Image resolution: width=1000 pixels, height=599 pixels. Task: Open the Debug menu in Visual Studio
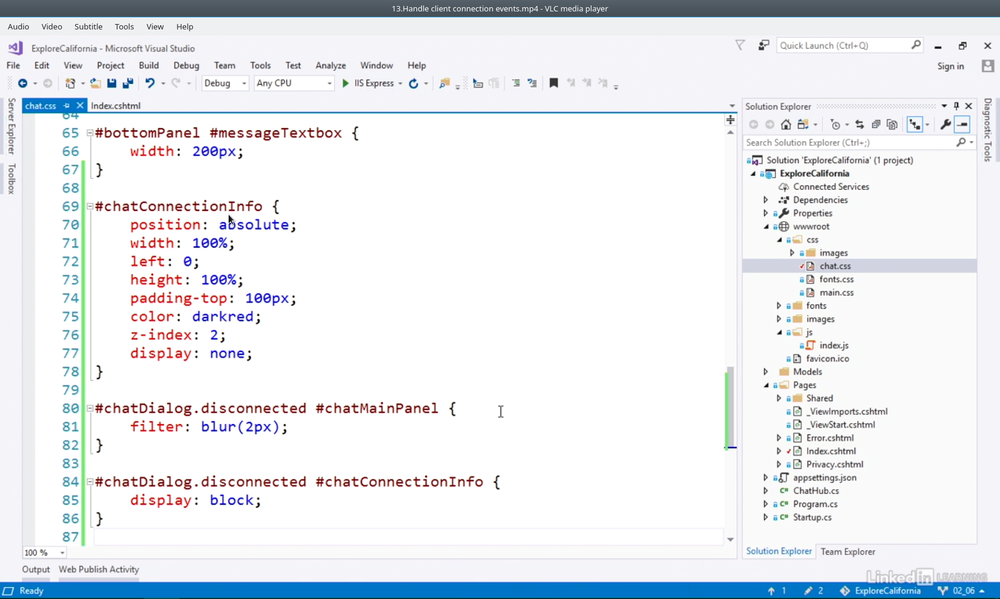click(186, 66)
